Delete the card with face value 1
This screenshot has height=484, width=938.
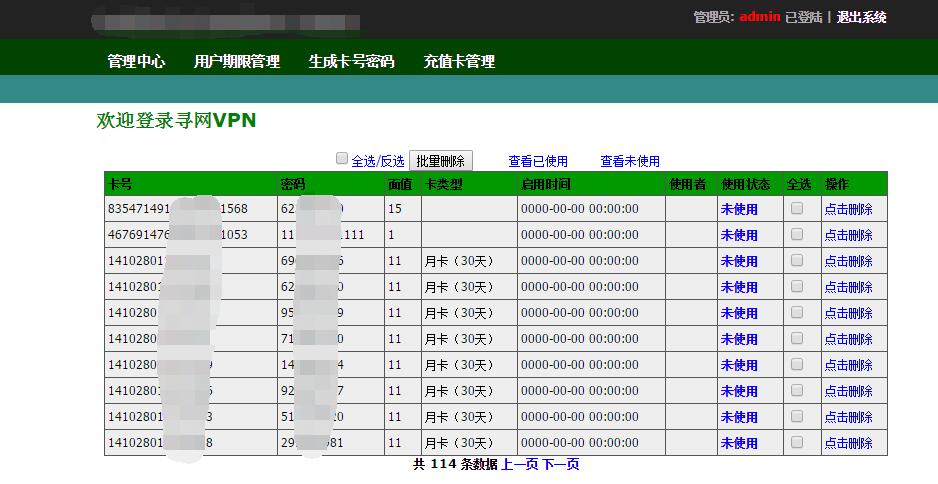click(848, 235)
